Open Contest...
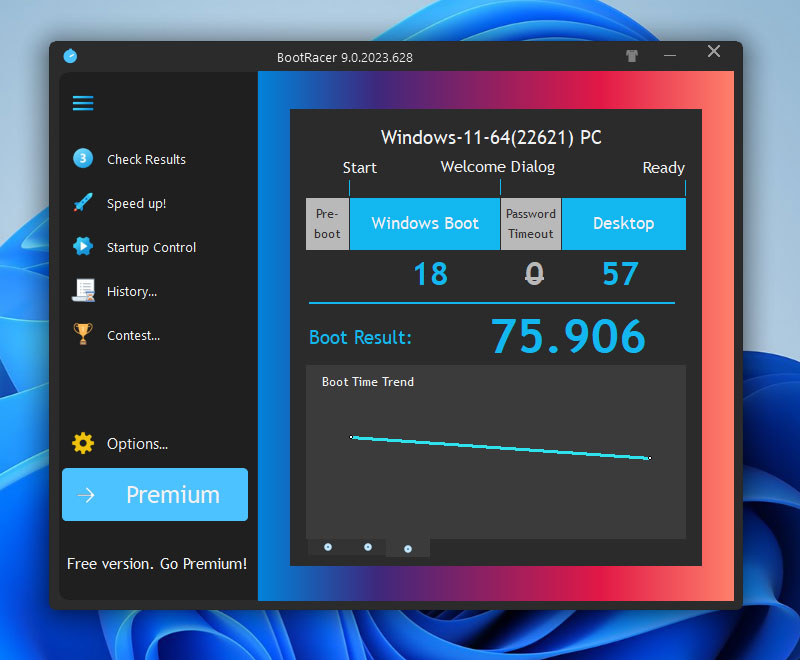Image resolution: width=800 pixels, height=660 pixels. (x=133, y=335)
